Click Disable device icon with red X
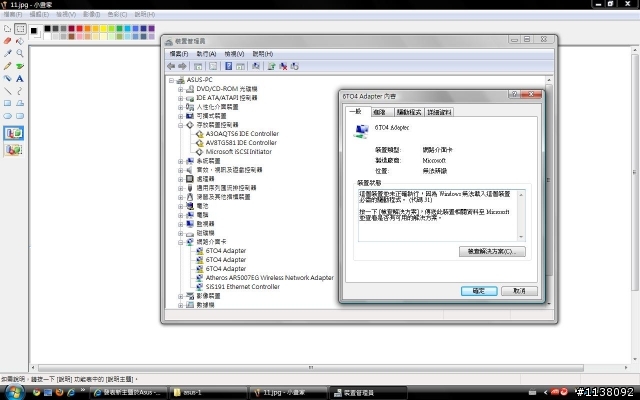640x400 pixels. click(x=283, y=66)
